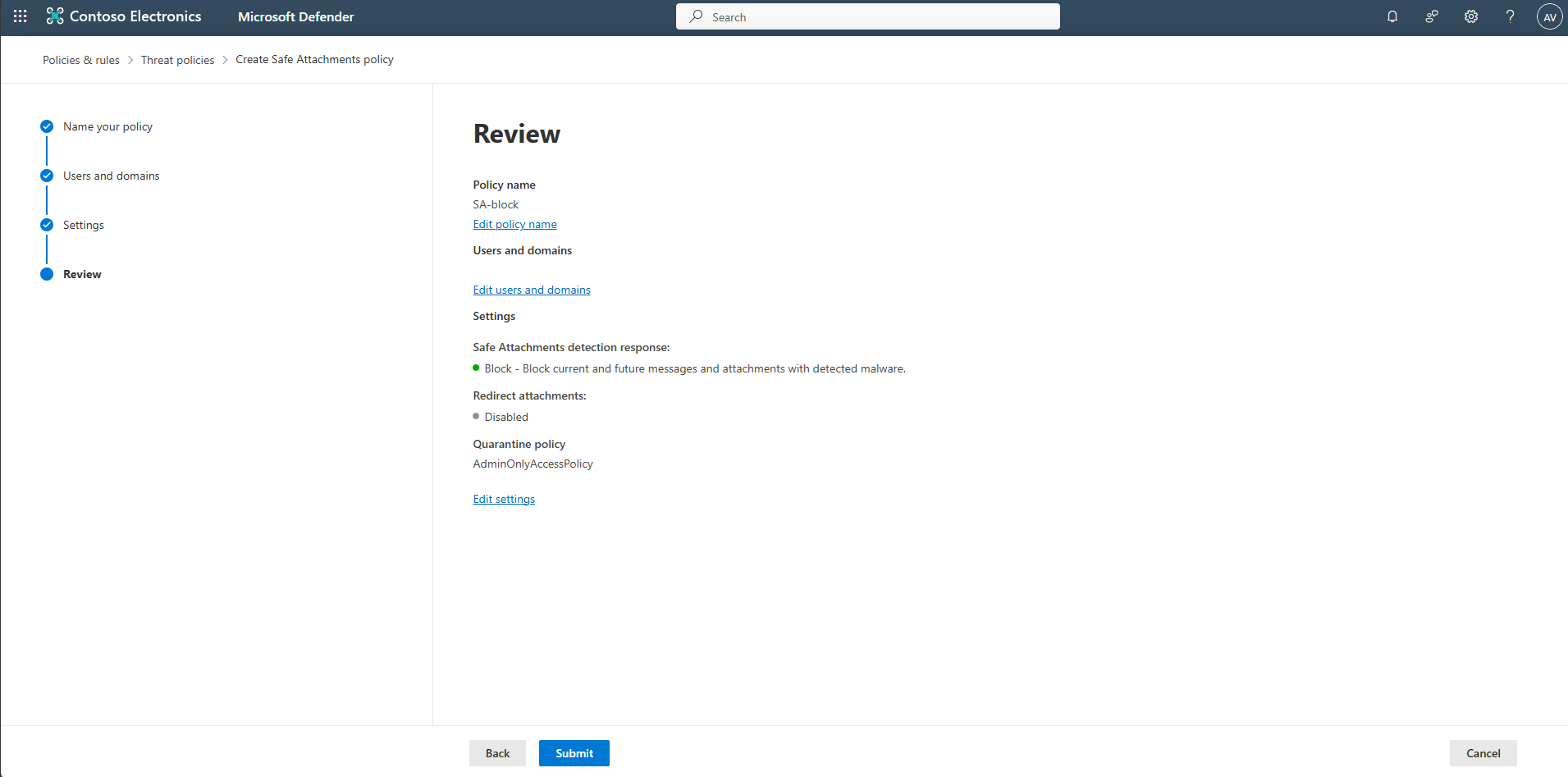Image resolution: width=1568 pixels, height=777 pixels.
Task: Go to Threat policies breadcrumb
Action: (177, 60)
